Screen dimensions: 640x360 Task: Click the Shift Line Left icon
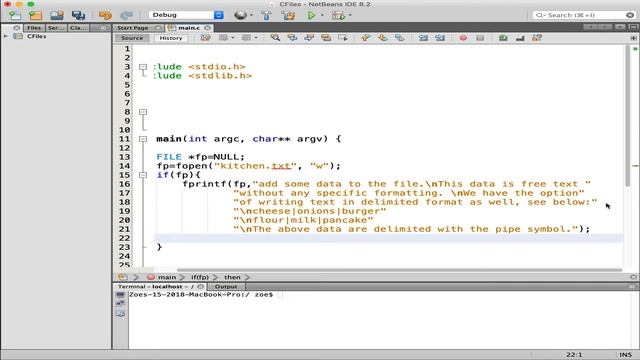point(423,38)
